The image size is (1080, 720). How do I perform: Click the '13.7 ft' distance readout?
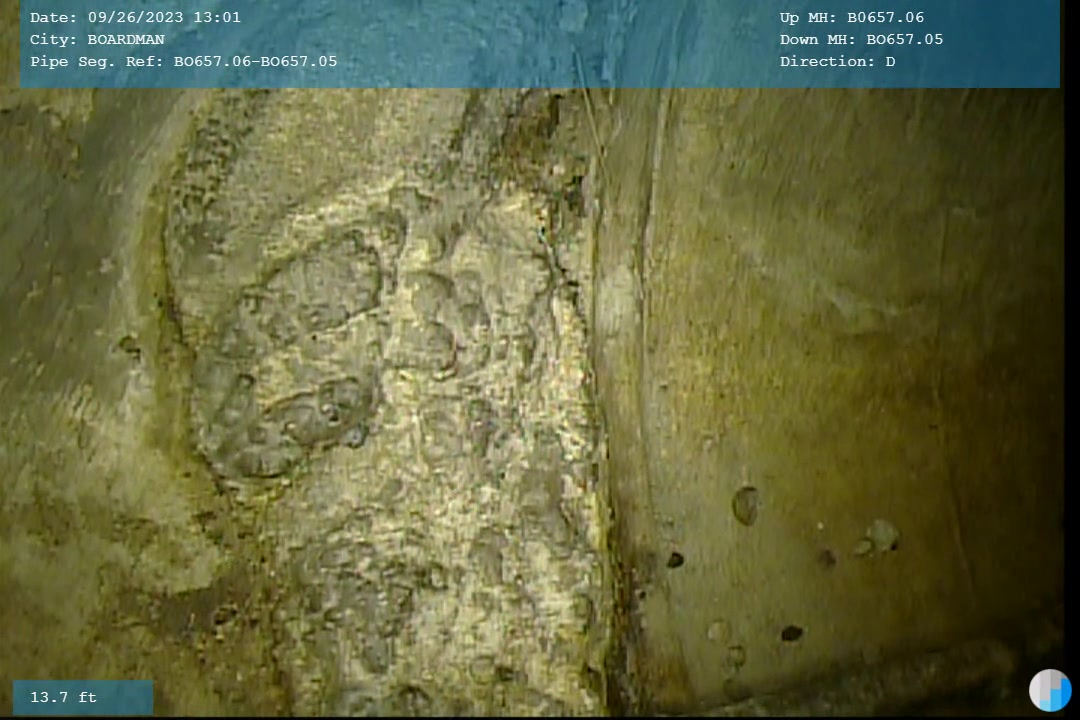pos(63,697)
